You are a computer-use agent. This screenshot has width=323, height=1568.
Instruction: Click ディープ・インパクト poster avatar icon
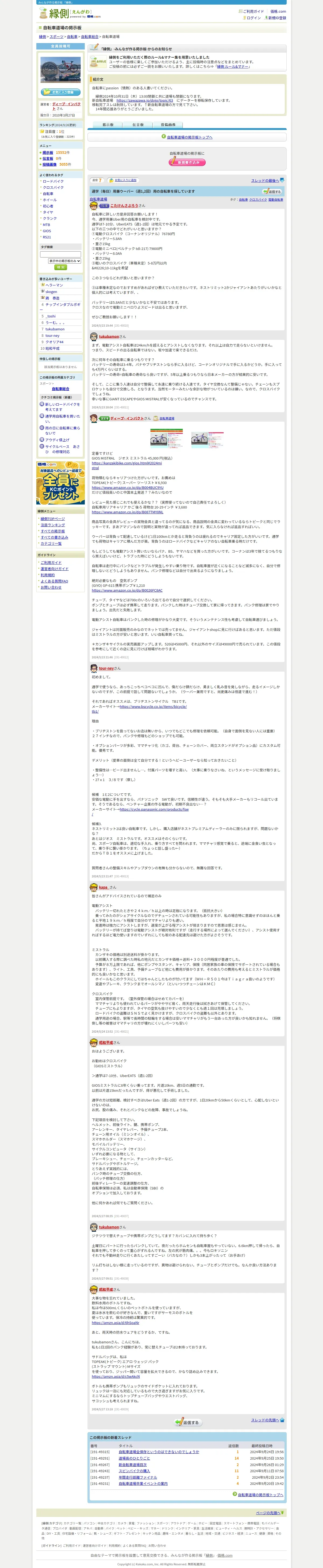(94, 419)
